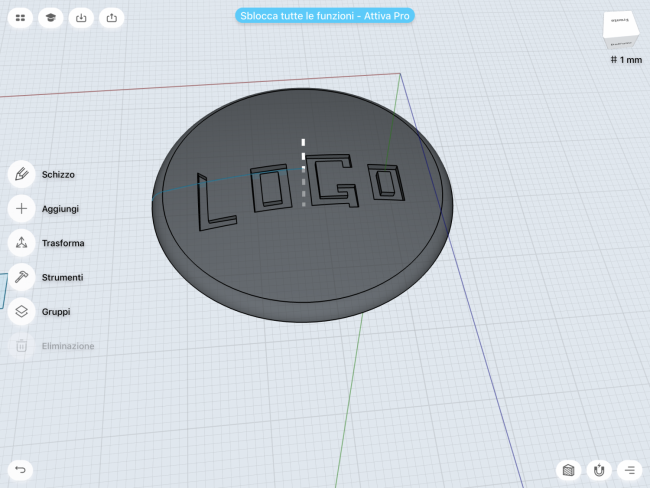Tap the undo arrow button

point(19,469)
